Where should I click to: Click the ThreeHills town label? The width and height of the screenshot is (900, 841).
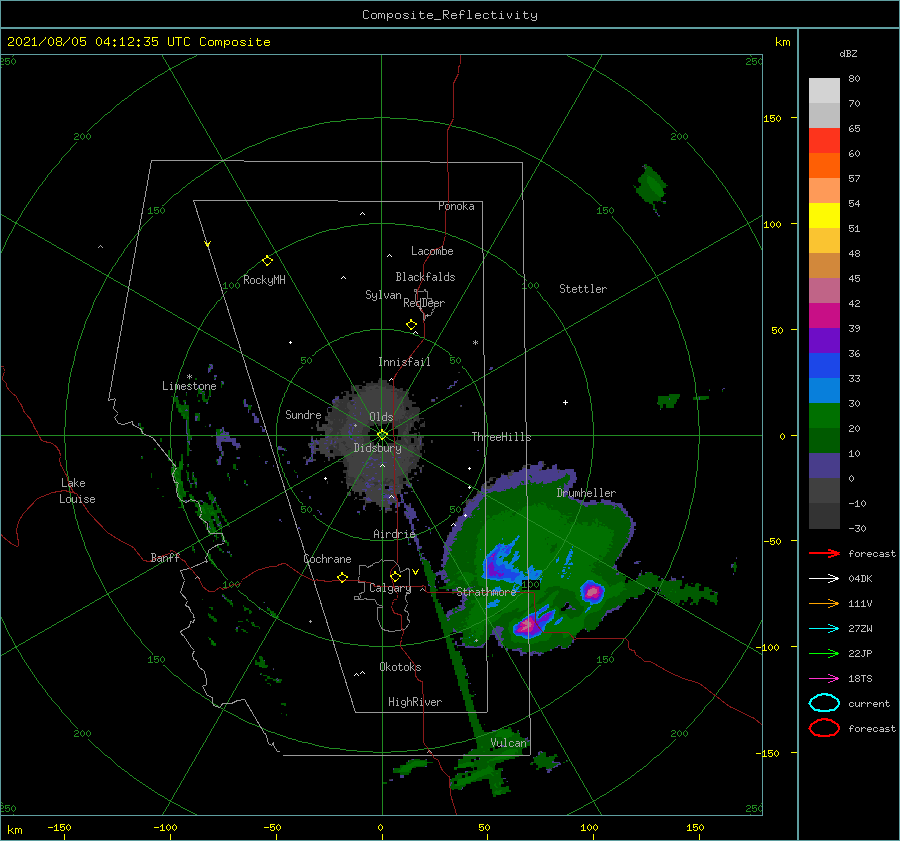pos(501,437)
